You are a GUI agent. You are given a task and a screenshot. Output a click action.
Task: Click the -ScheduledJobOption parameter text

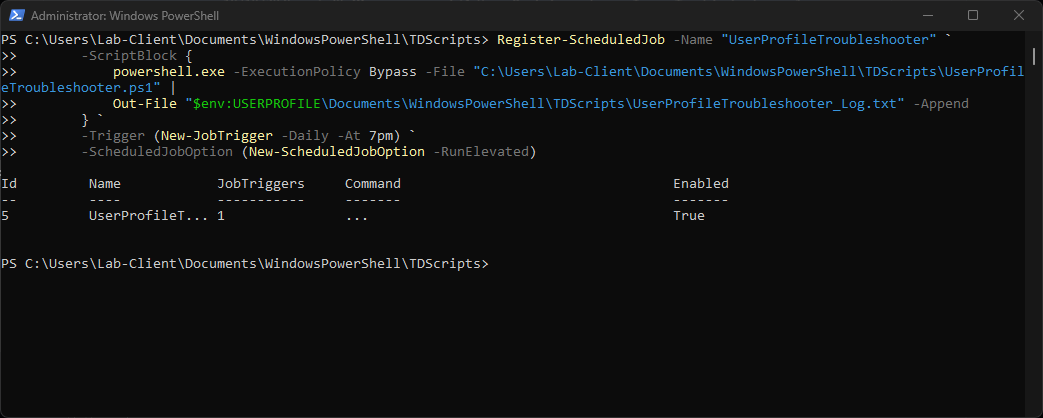click(x=157, y=152)
